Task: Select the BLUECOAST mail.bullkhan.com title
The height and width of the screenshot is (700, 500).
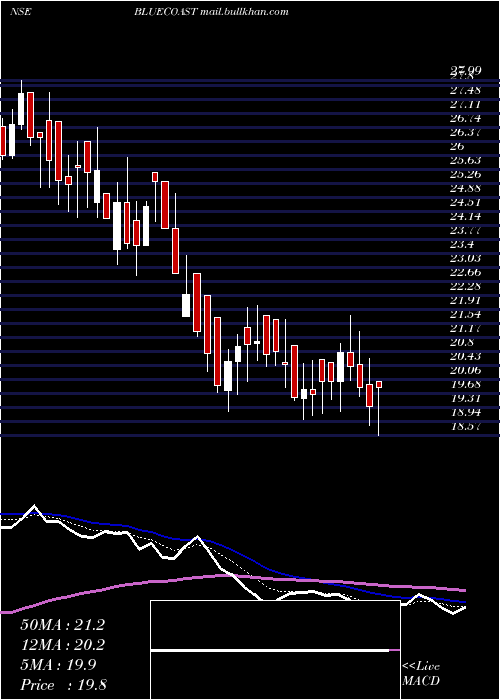Action: pyautogui.click(x=211, y=12)
